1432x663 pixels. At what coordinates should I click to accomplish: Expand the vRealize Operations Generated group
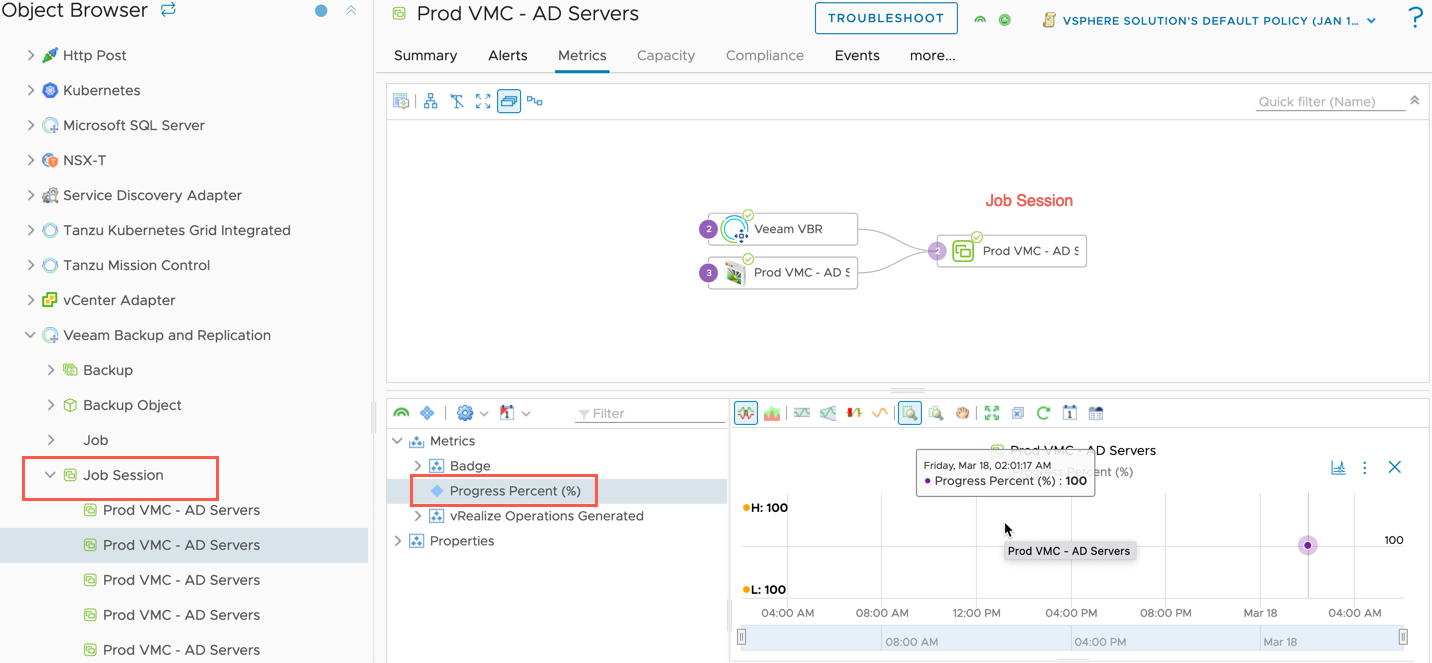418,516
